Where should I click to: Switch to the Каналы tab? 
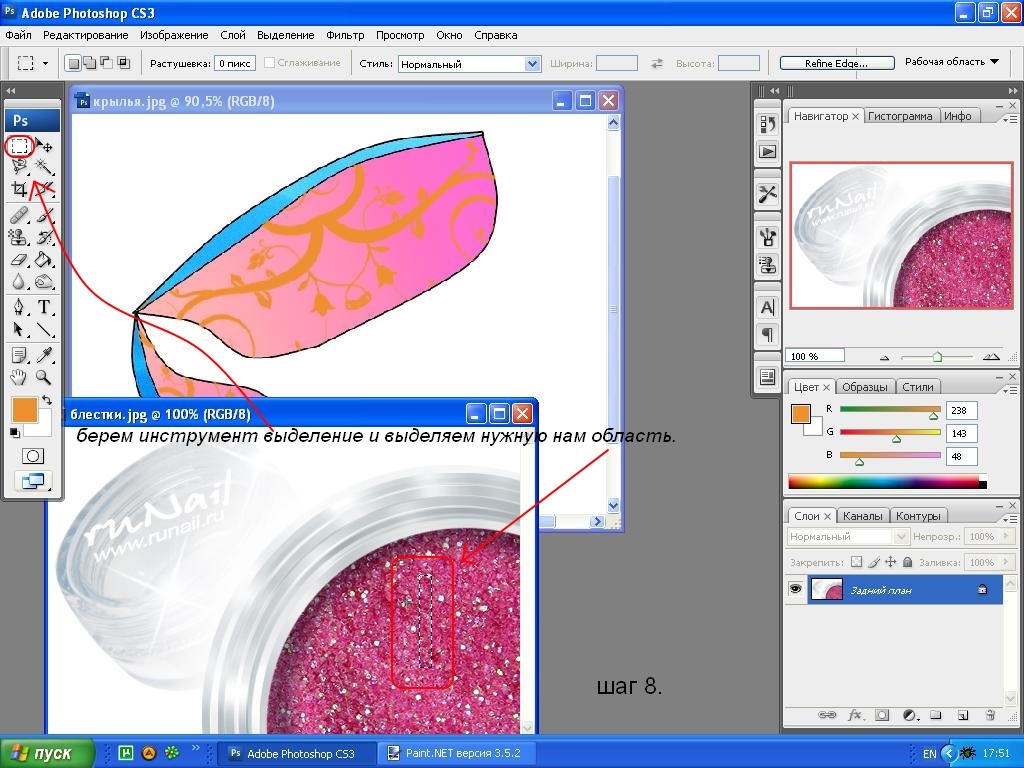[x=862, y=516]
